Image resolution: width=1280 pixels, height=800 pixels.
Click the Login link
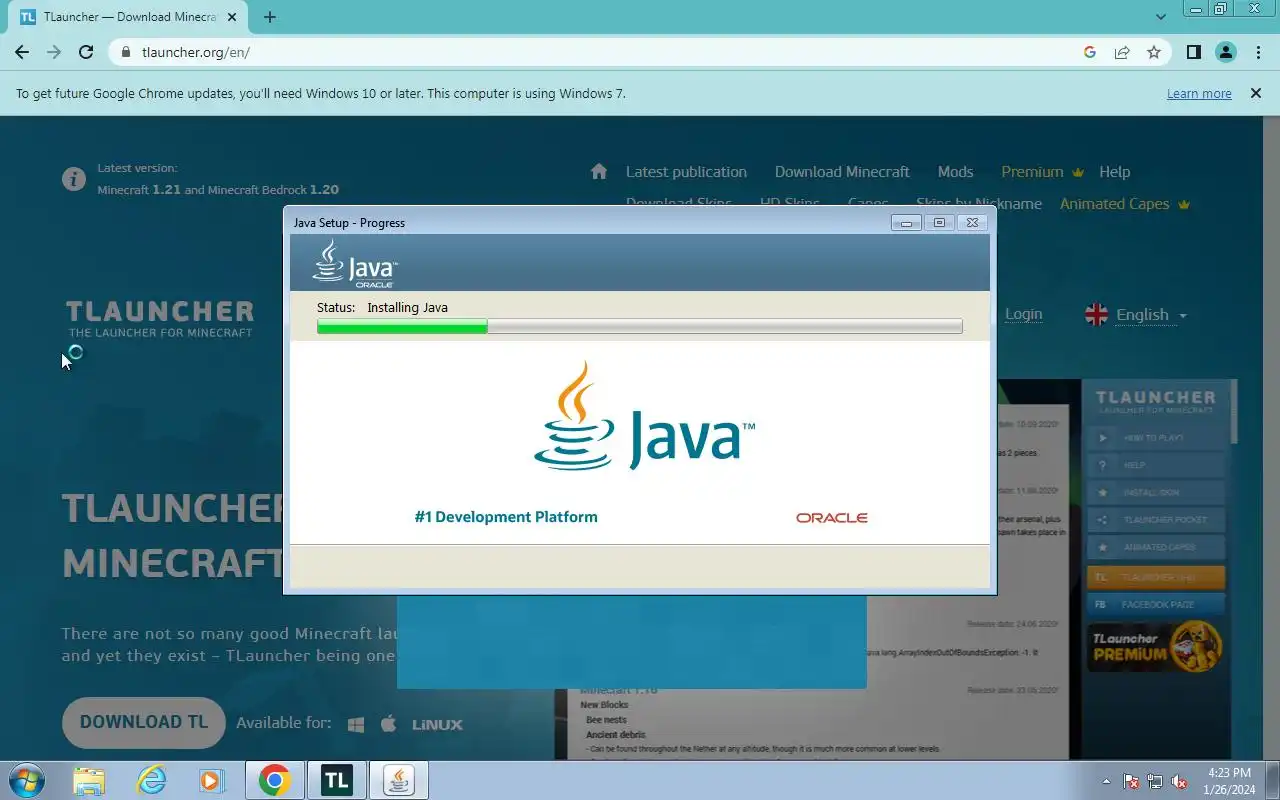pos(1023,314)
